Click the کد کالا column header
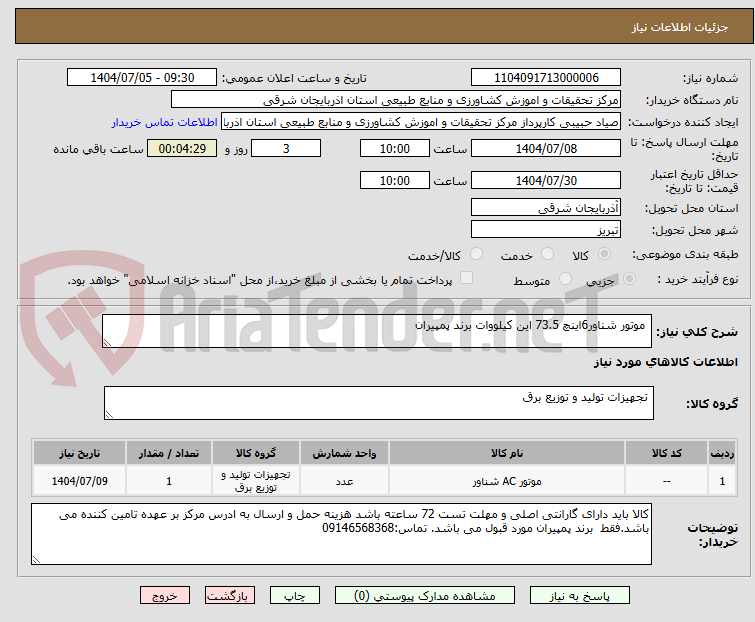This screenshot has height=622, width=755. click(666, 453)
